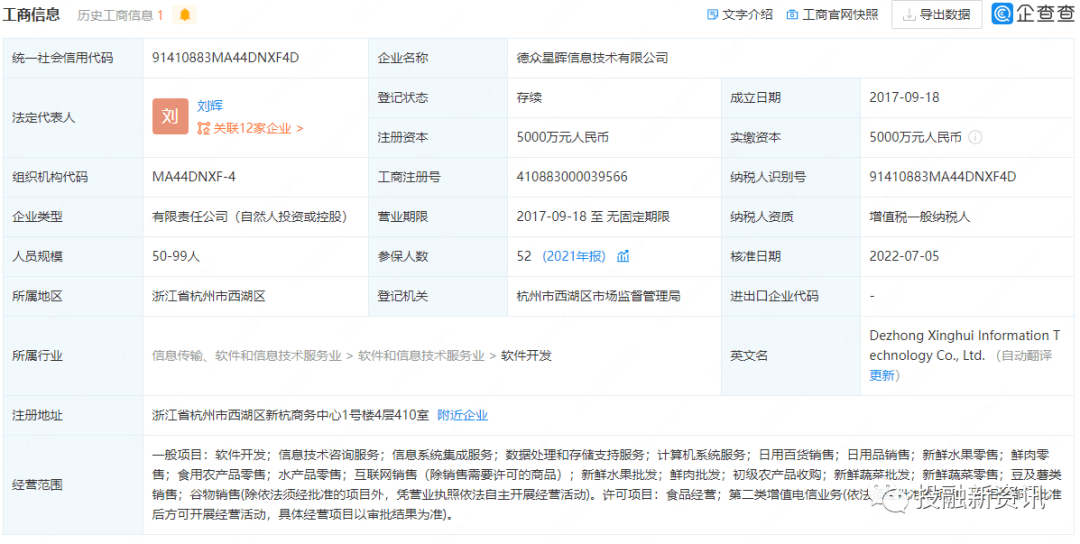1080x544 pixels.
Task: Click company name 德众星晖信息技术有限公司
Action: pos(592,58)
